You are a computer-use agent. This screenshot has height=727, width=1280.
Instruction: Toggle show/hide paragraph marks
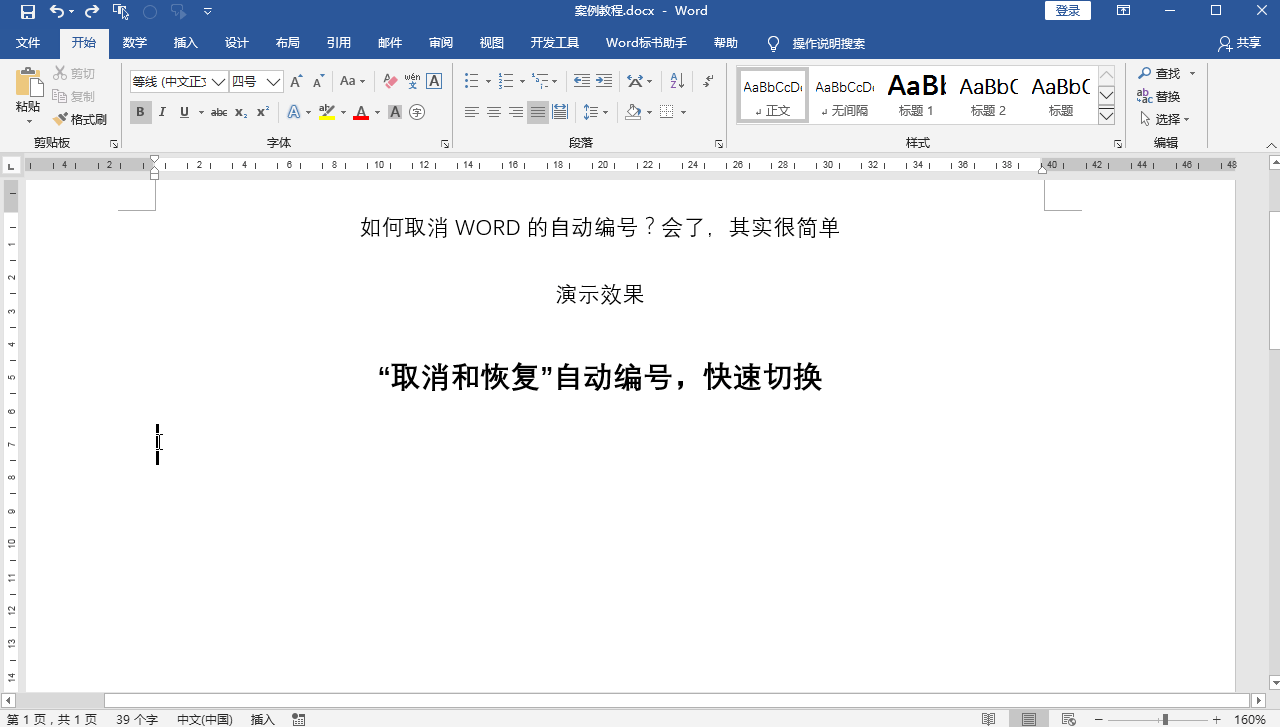708,82
